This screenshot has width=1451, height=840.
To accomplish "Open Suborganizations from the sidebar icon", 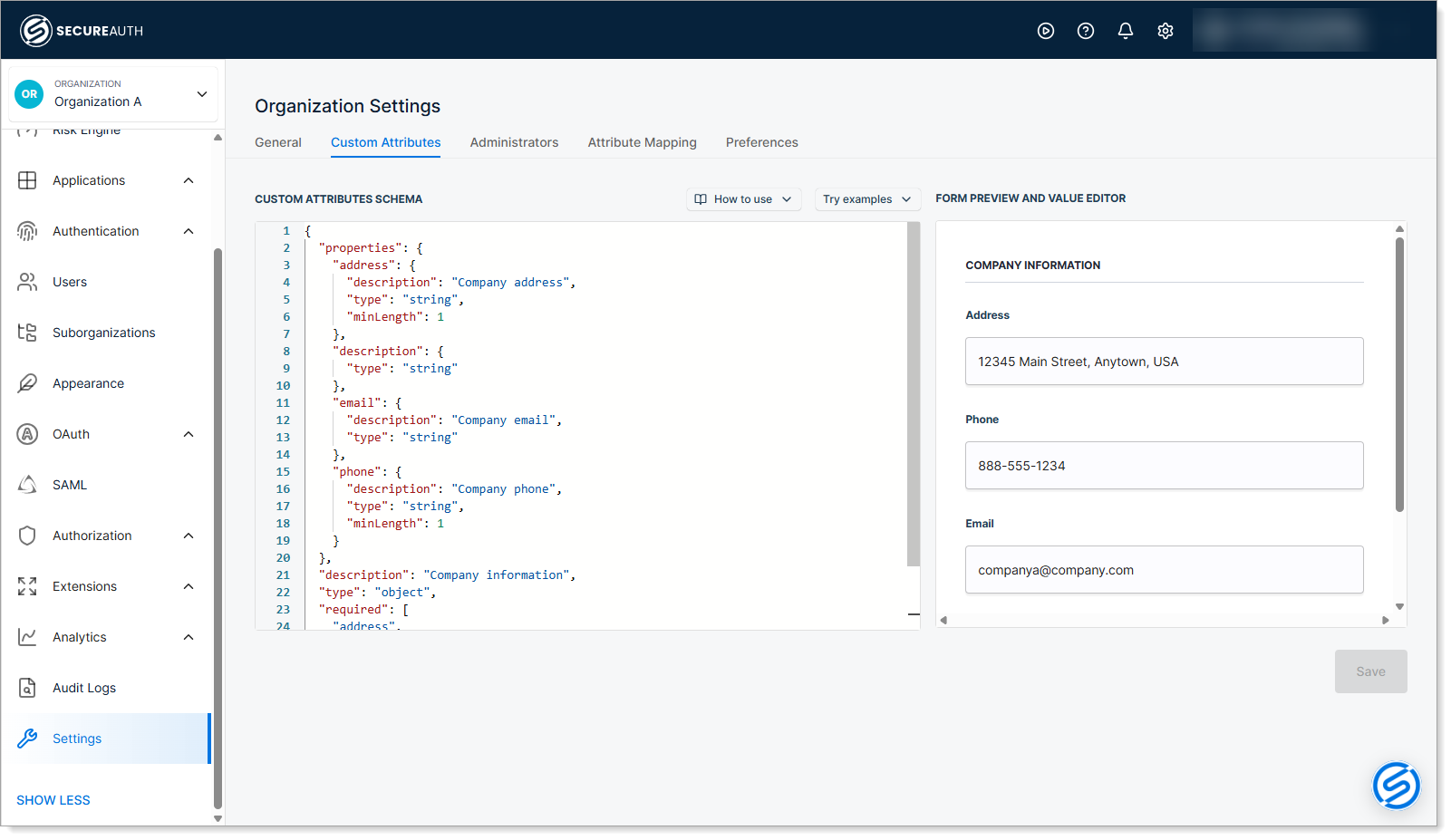I will pos(27,333).
